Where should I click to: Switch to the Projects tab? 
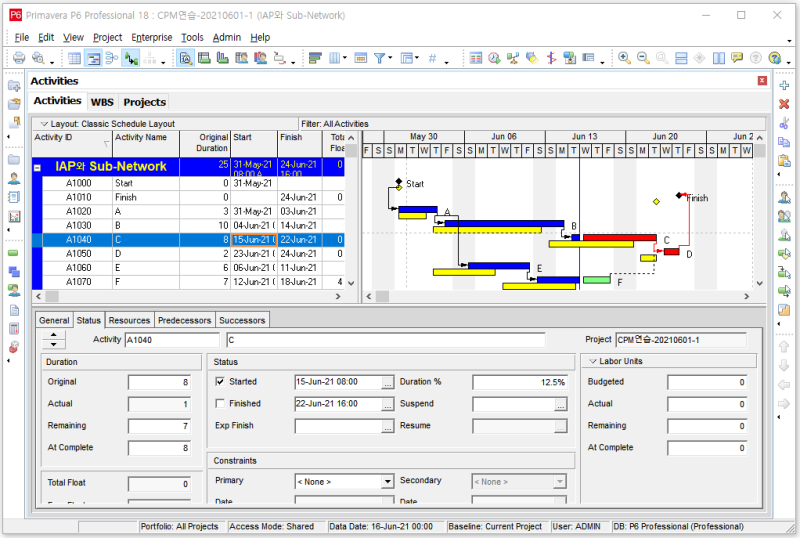coord(144,102)
